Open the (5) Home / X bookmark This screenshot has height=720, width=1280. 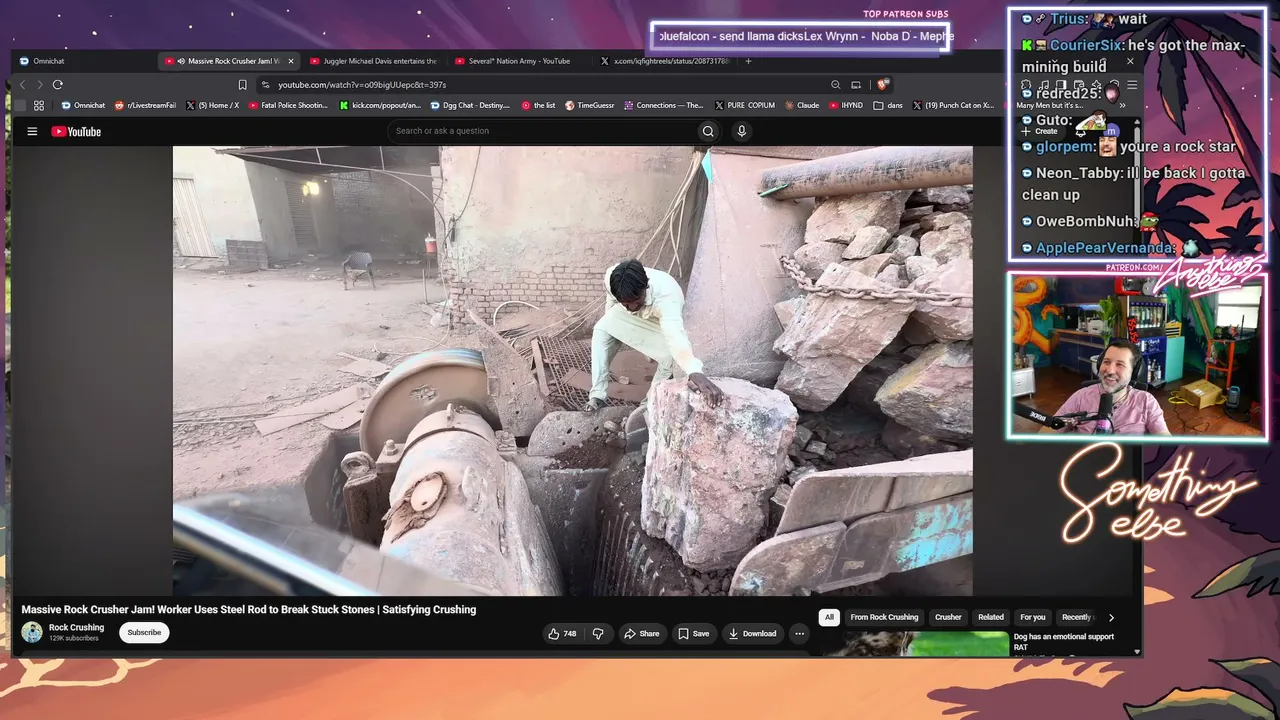click(212, 105)
